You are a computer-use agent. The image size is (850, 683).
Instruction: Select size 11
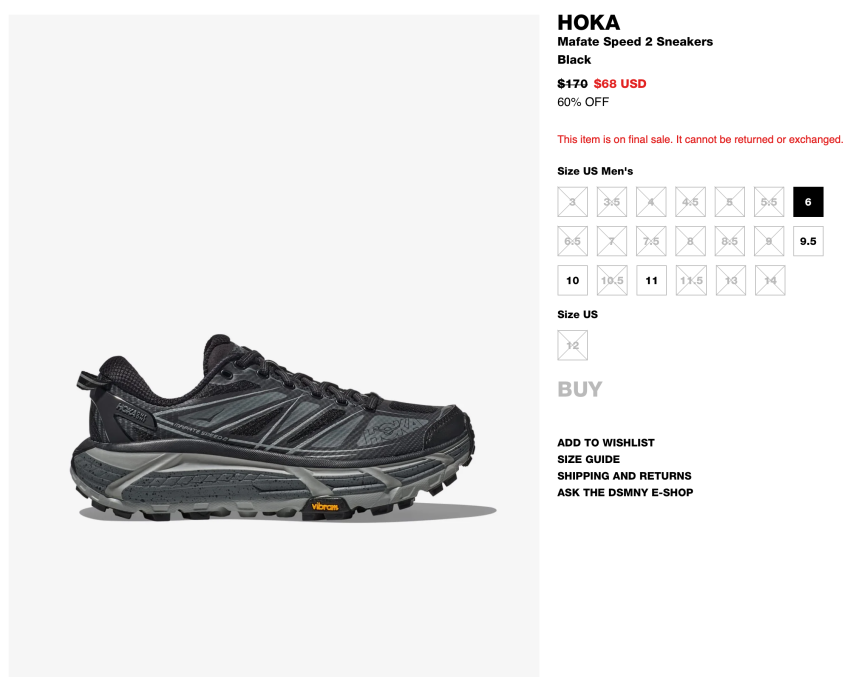(x=651, y=280)
